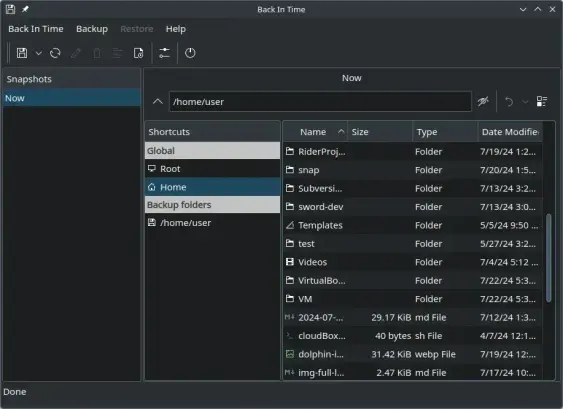Open the View last log icon
Screen dimensions: 563x409
(138, 53)
